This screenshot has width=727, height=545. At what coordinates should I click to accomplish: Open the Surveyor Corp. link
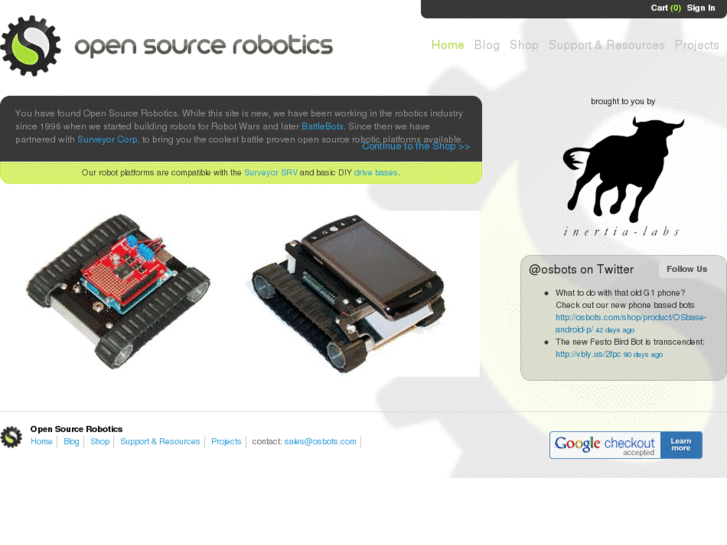[x=108, y=139]
